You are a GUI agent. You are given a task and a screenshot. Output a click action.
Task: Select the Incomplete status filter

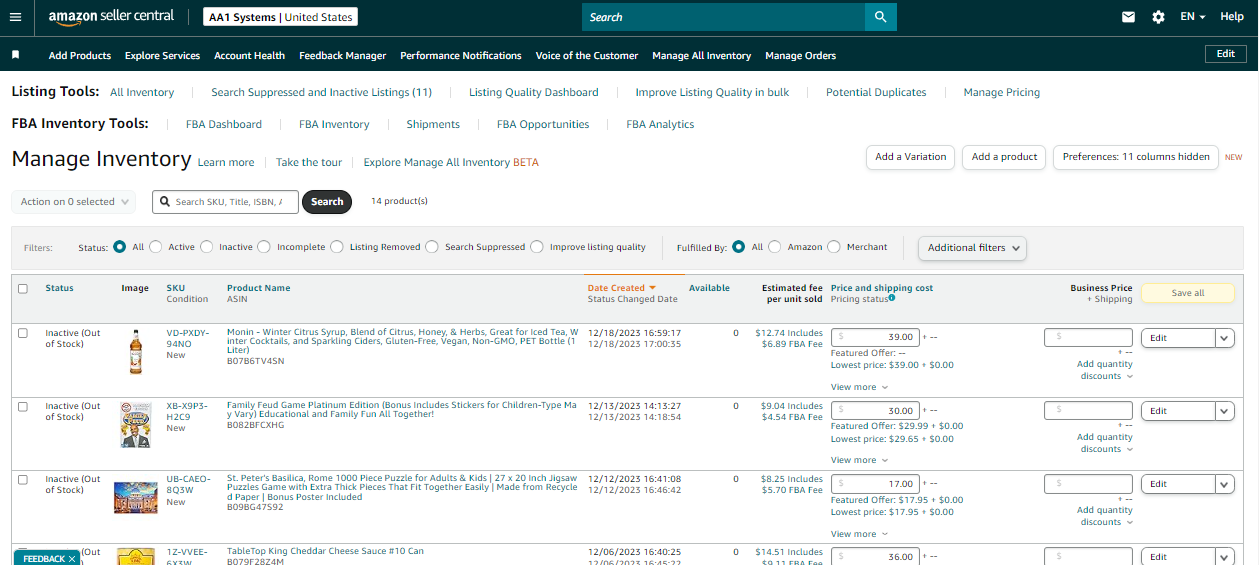pos(264,247)
